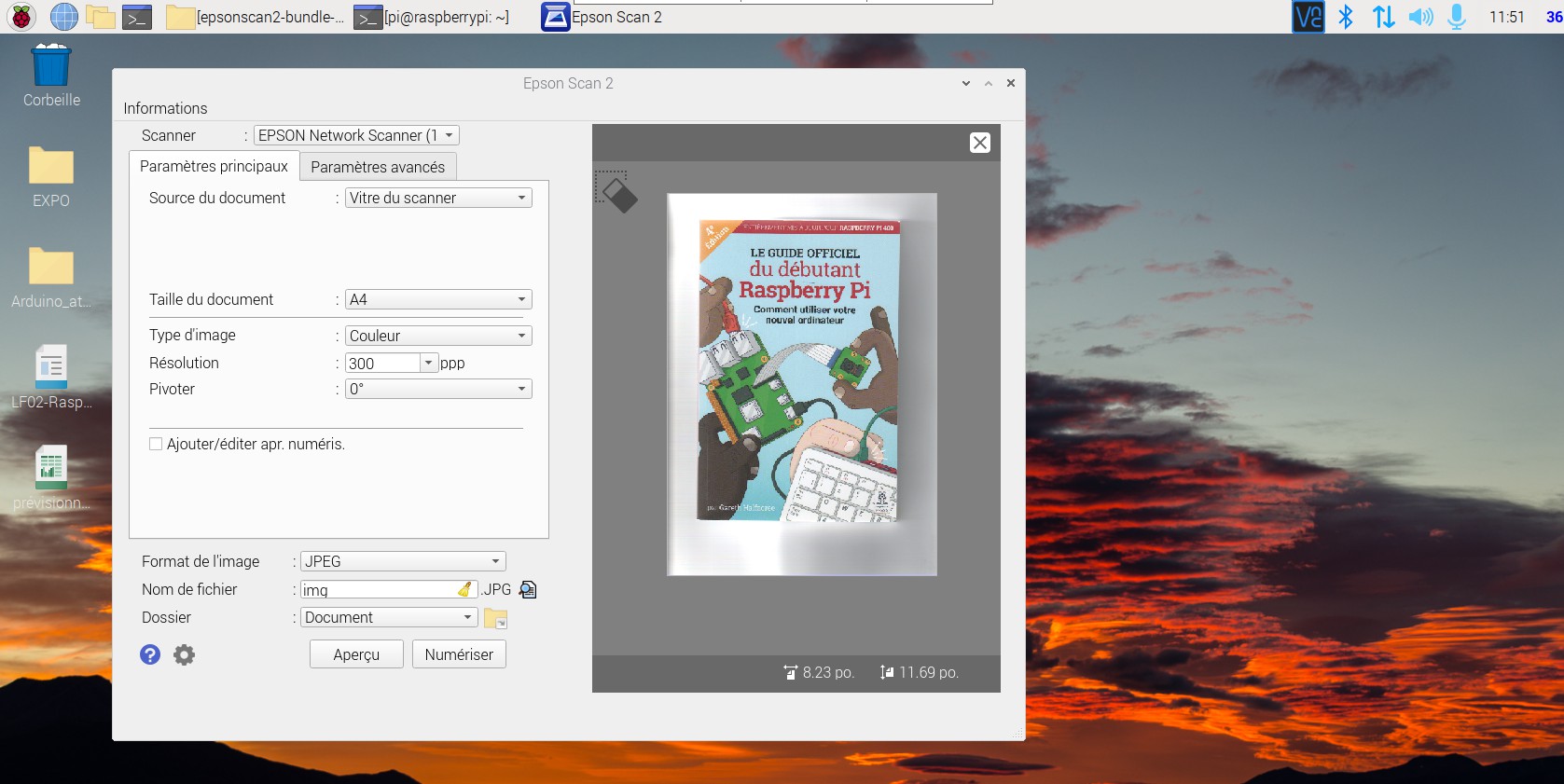
Task: Open the Source du document dropdown
Action: point(438,198)
